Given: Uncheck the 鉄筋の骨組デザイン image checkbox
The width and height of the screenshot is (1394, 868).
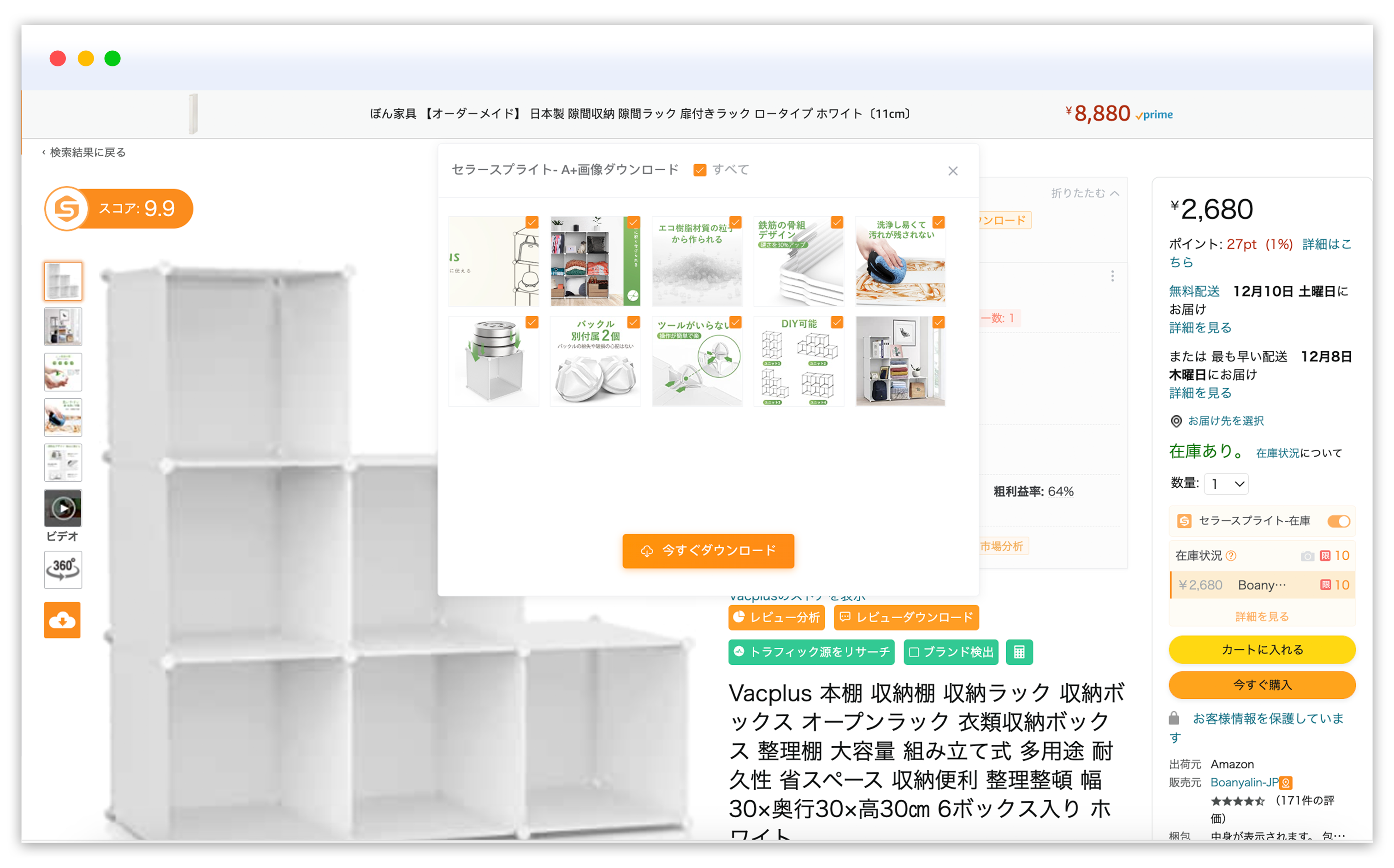Looking at the screenshot, I should point(837,222).
